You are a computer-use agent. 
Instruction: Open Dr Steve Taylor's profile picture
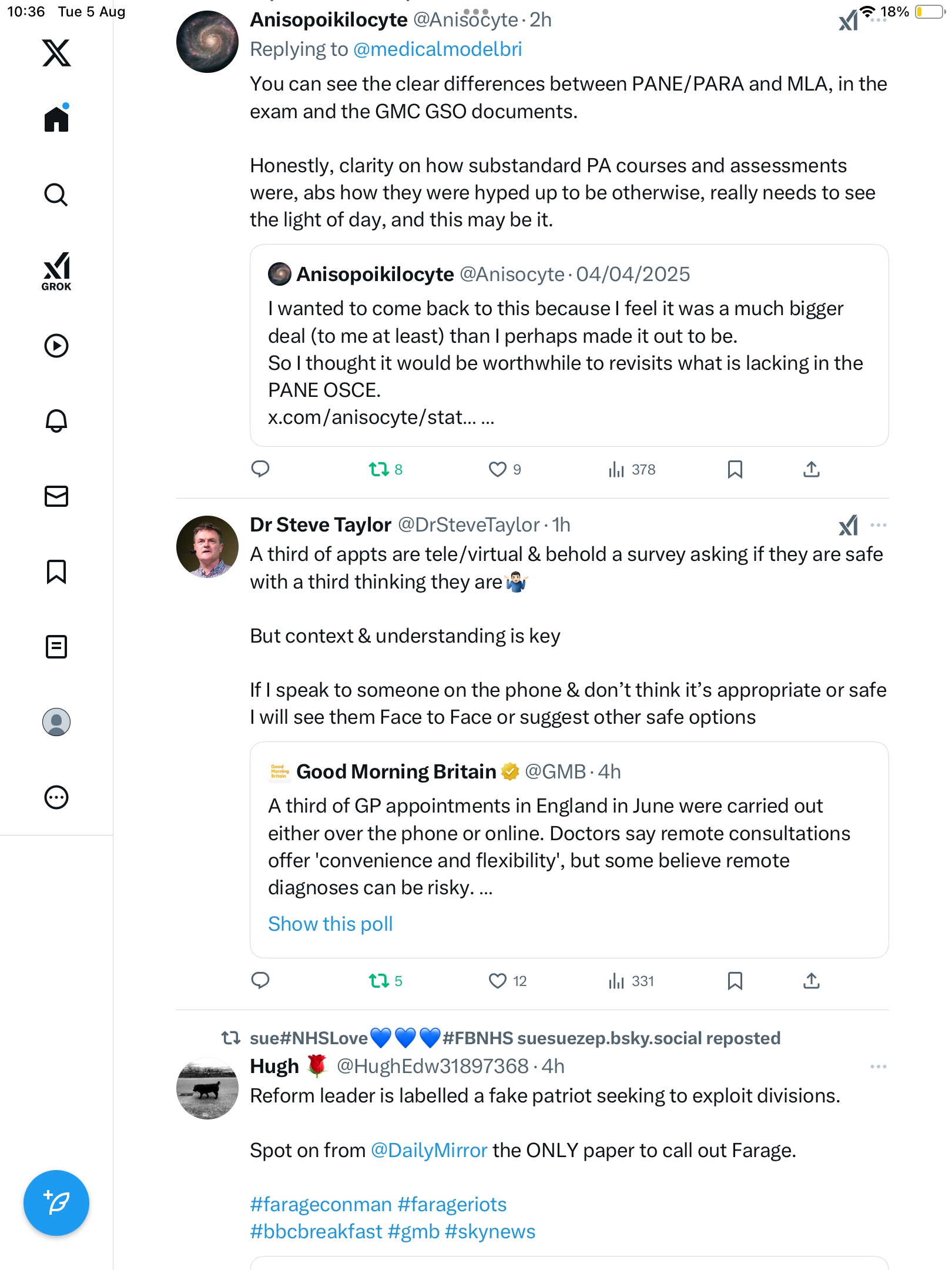coord(207,547)
